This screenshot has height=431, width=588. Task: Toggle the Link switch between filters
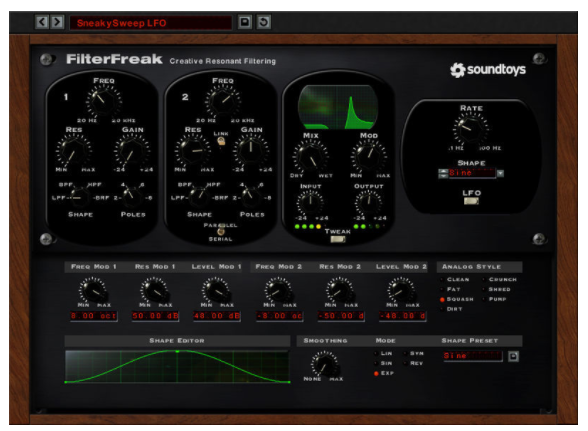[221, 141]
